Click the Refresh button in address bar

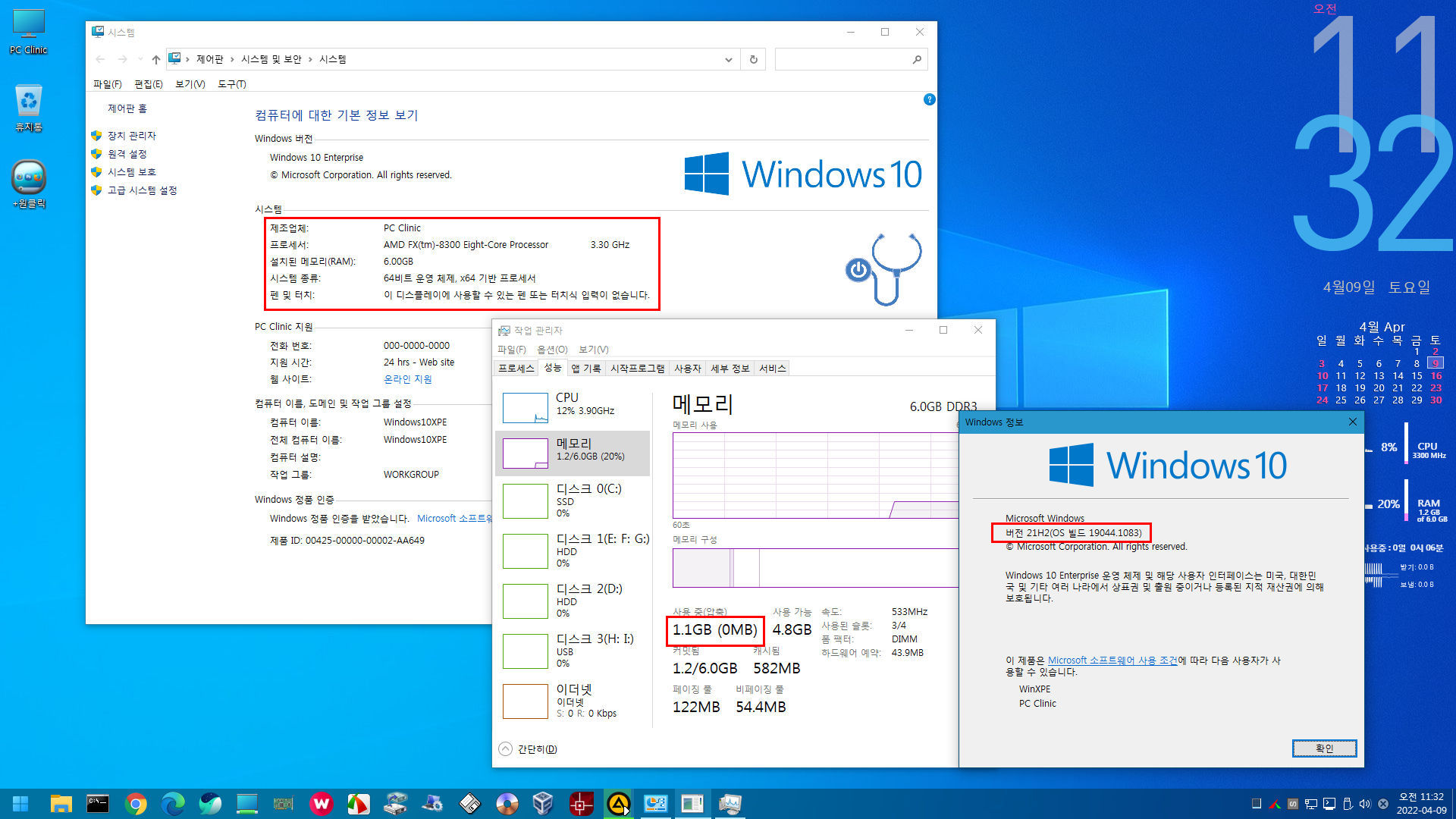point(753,59)
